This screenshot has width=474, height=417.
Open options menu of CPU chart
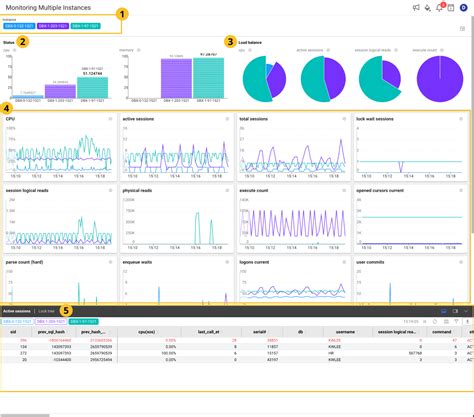110,119
